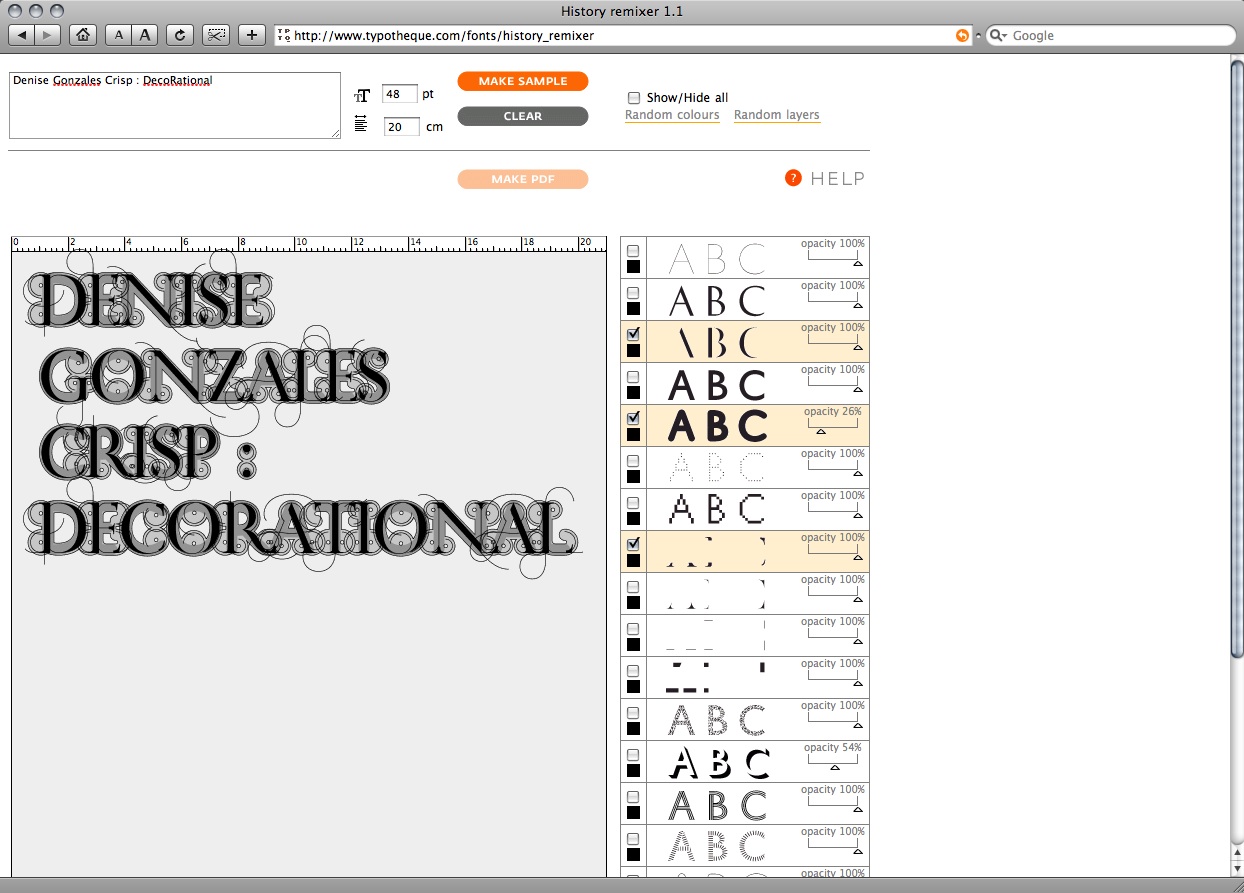Image resolution: width=1244 pixels, height=893 pixels.
Task: Enable the thick dashes layer checkbox
Action: click(633, 671)
